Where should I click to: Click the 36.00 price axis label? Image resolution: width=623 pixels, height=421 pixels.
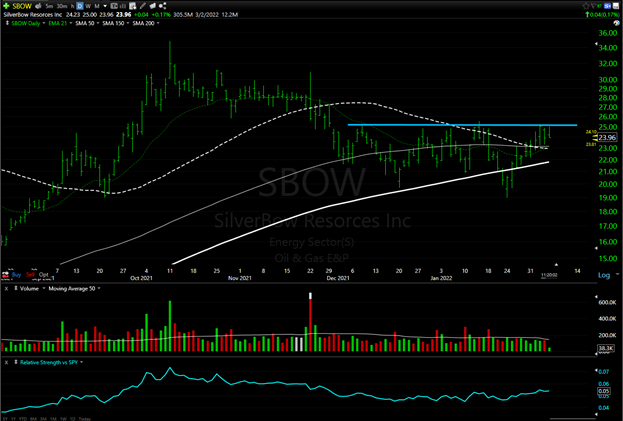[x=608, y=33]
